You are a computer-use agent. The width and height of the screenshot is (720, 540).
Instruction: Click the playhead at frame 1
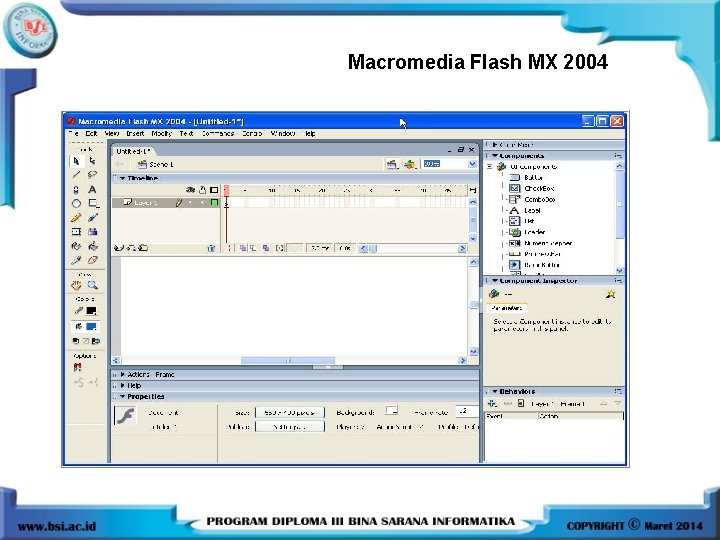click(x=226, y=190)
